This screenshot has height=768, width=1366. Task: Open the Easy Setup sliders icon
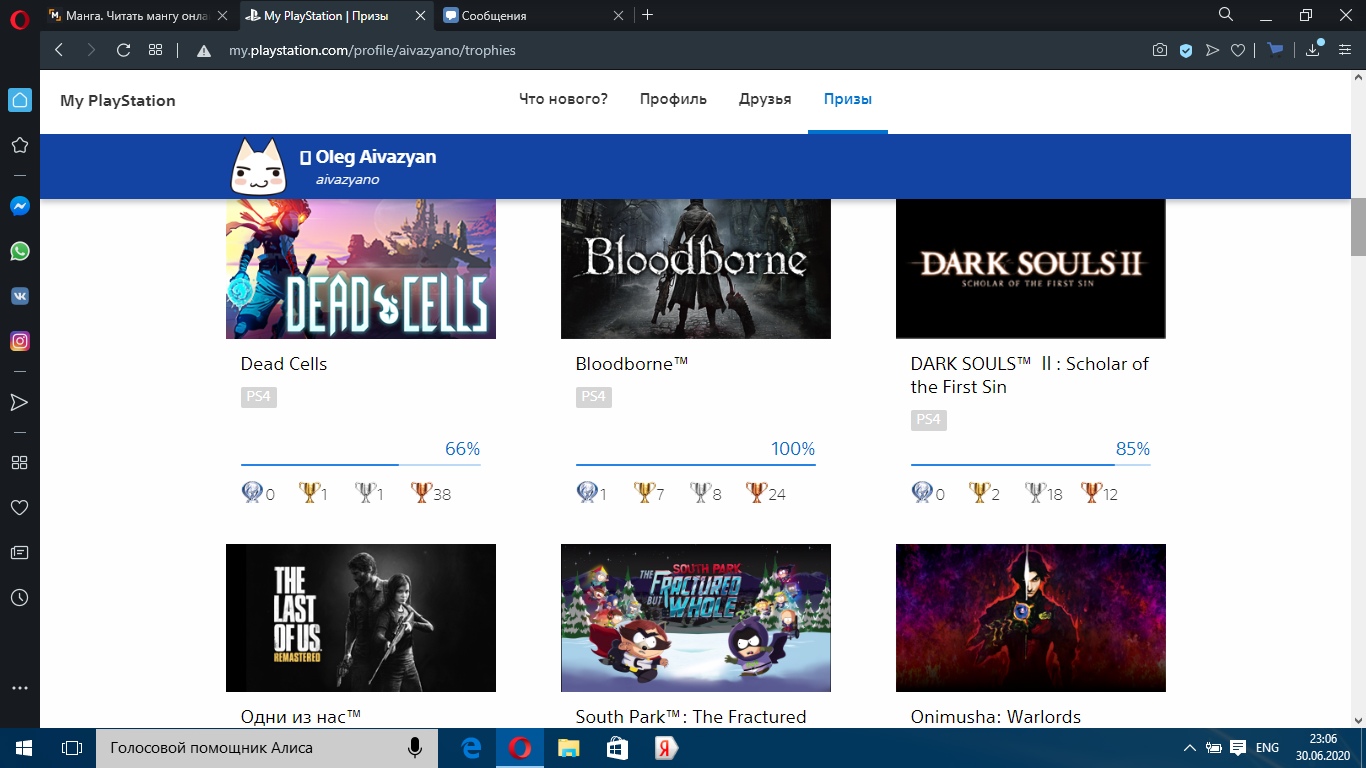[x=1346, y=50]
